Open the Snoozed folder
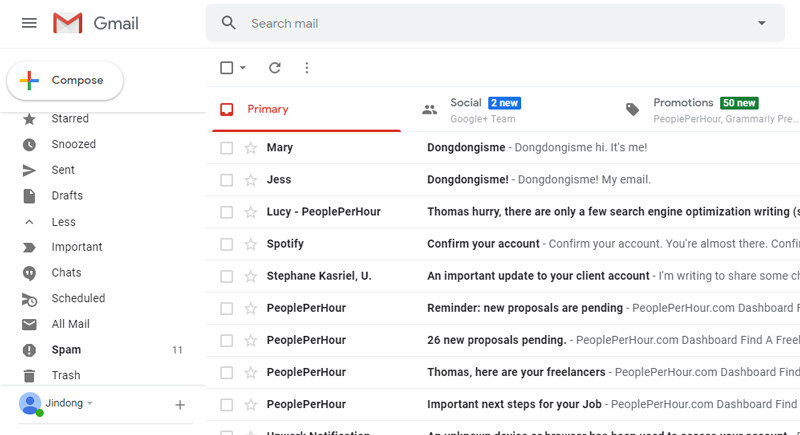Viewport: 800px width, 435px height. coord(74,144)
